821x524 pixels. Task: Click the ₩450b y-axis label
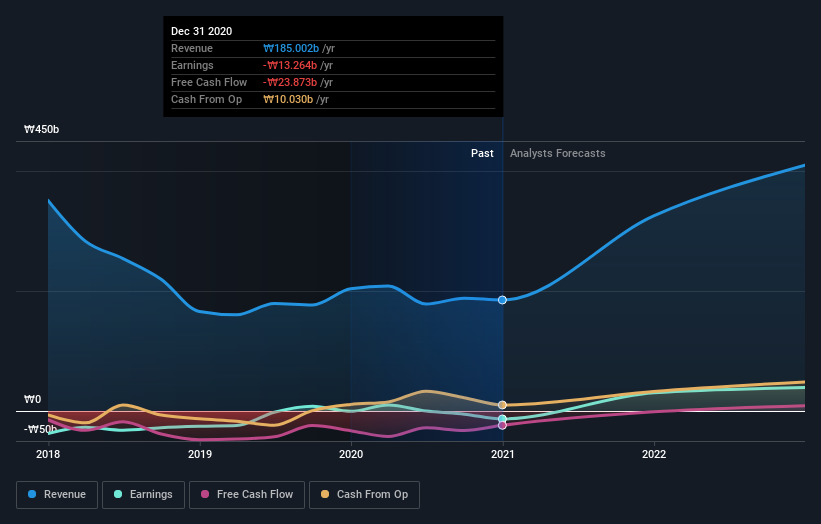click(x=41, y=129)
